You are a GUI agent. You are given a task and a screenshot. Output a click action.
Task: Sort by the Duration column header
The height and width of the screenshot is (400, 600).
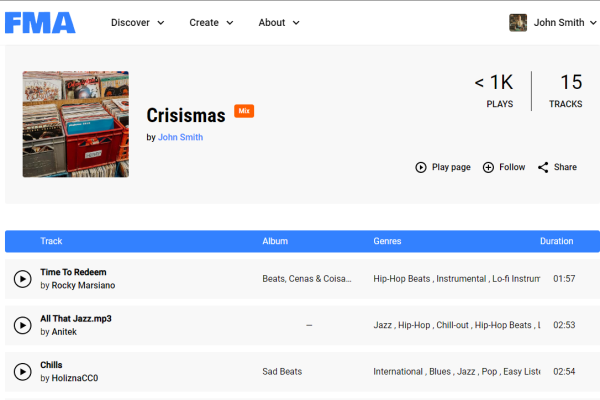coord(557,241)
